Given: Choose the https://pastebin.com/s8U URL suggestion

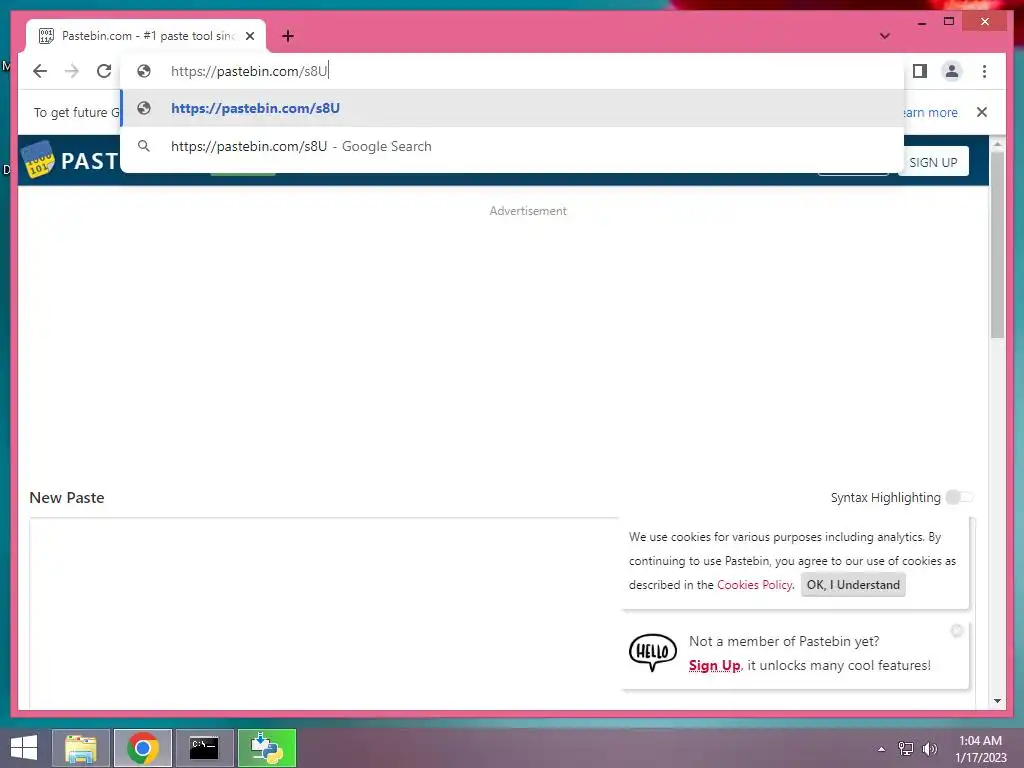Looking at the screenshot, I should pos(513,108).
